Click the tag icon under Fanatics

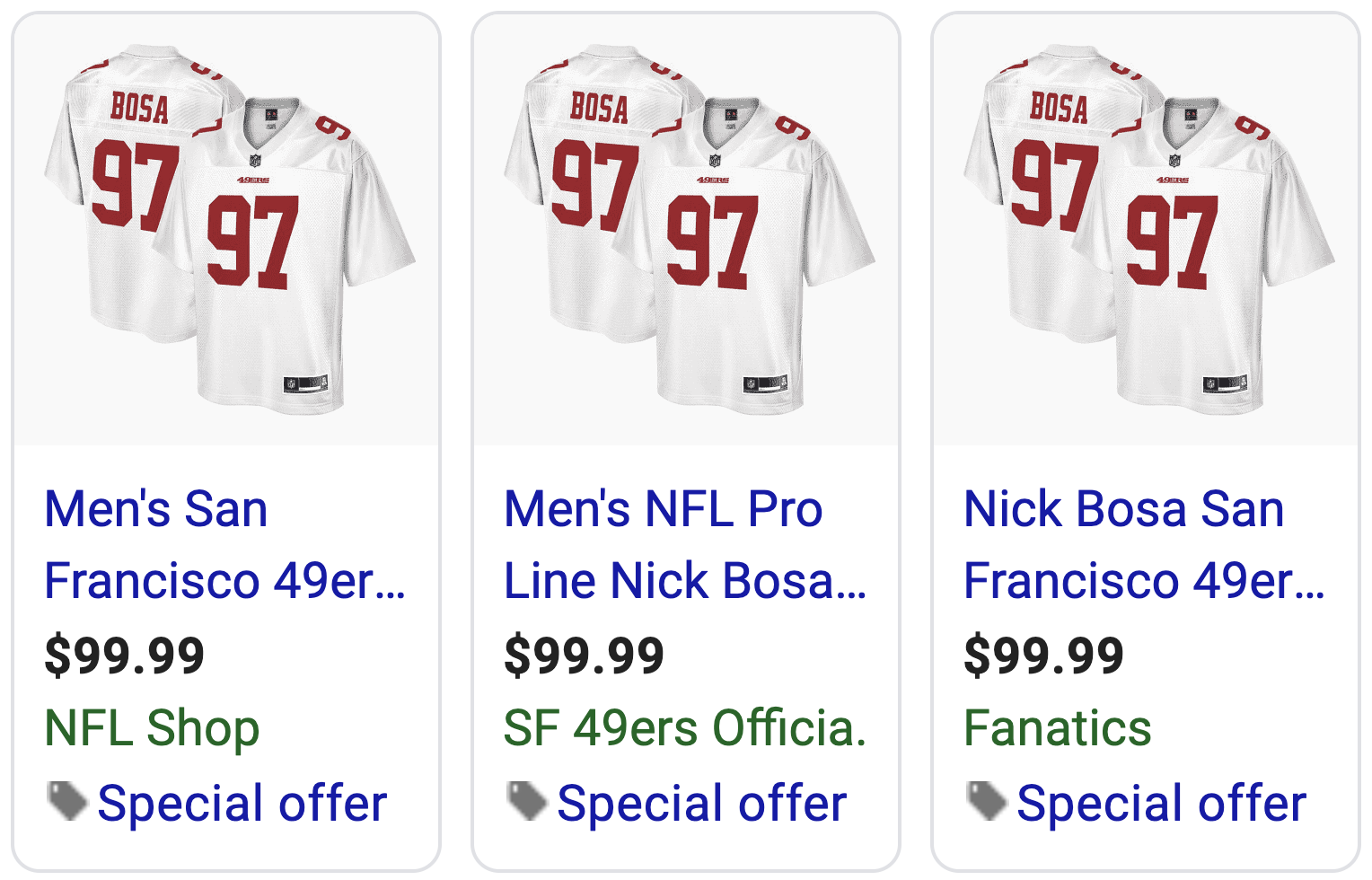(986, 801)
